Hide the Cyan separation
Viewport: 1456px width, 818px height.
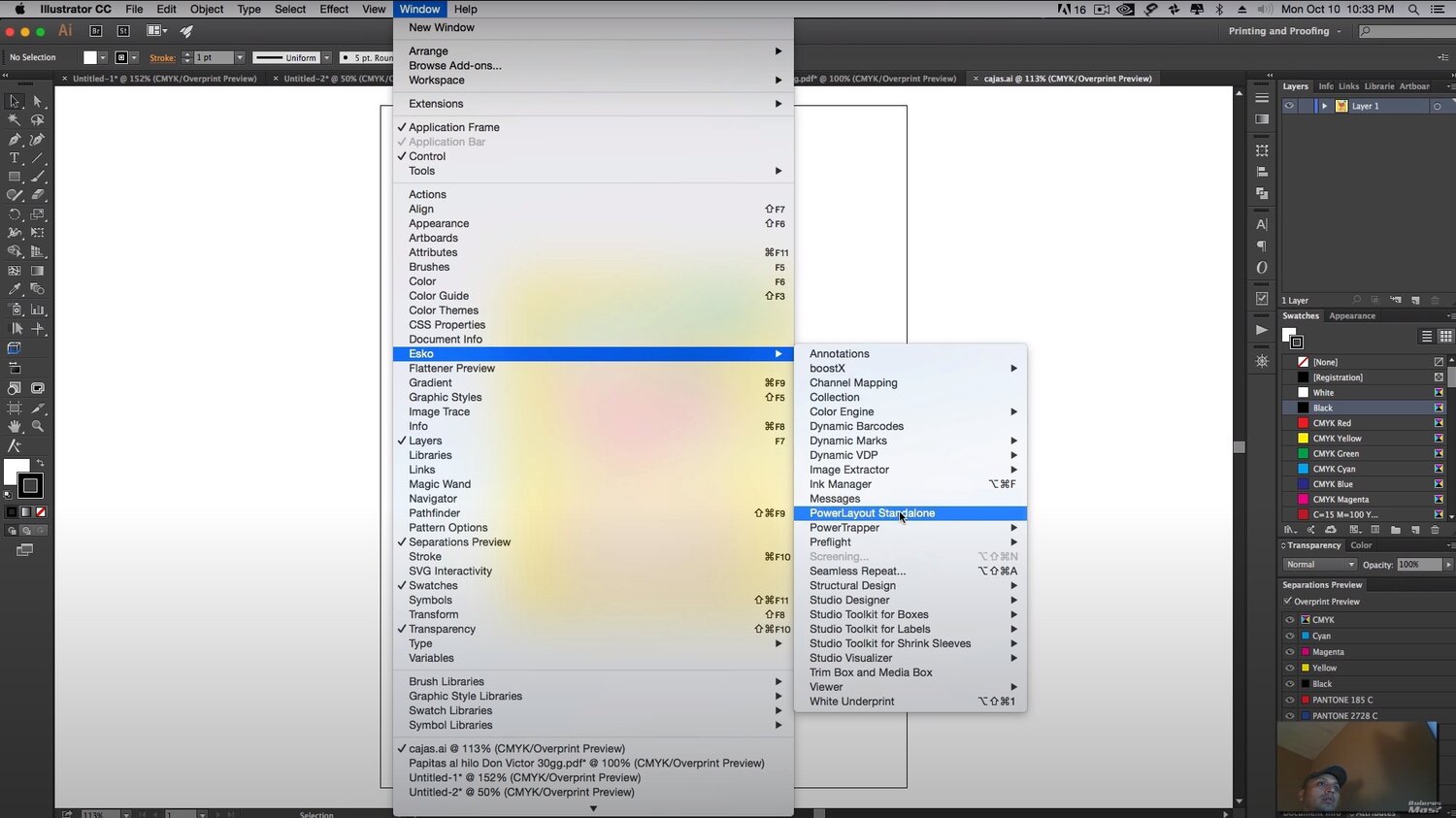coord(1290,637)
